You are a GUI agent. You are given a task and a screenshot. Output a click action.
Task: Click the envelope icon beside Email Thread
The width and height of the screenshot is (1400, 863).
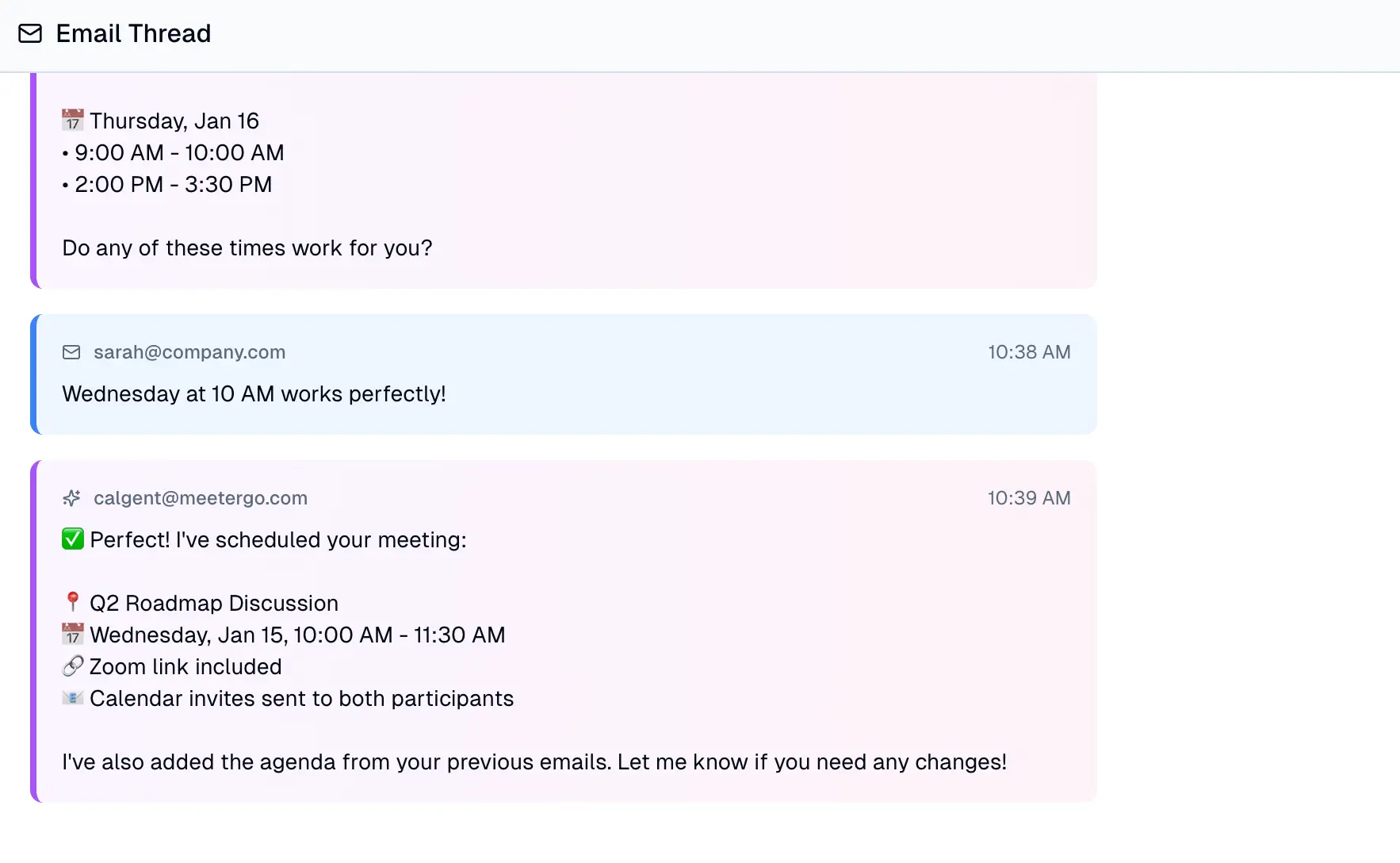click(30, 33)
